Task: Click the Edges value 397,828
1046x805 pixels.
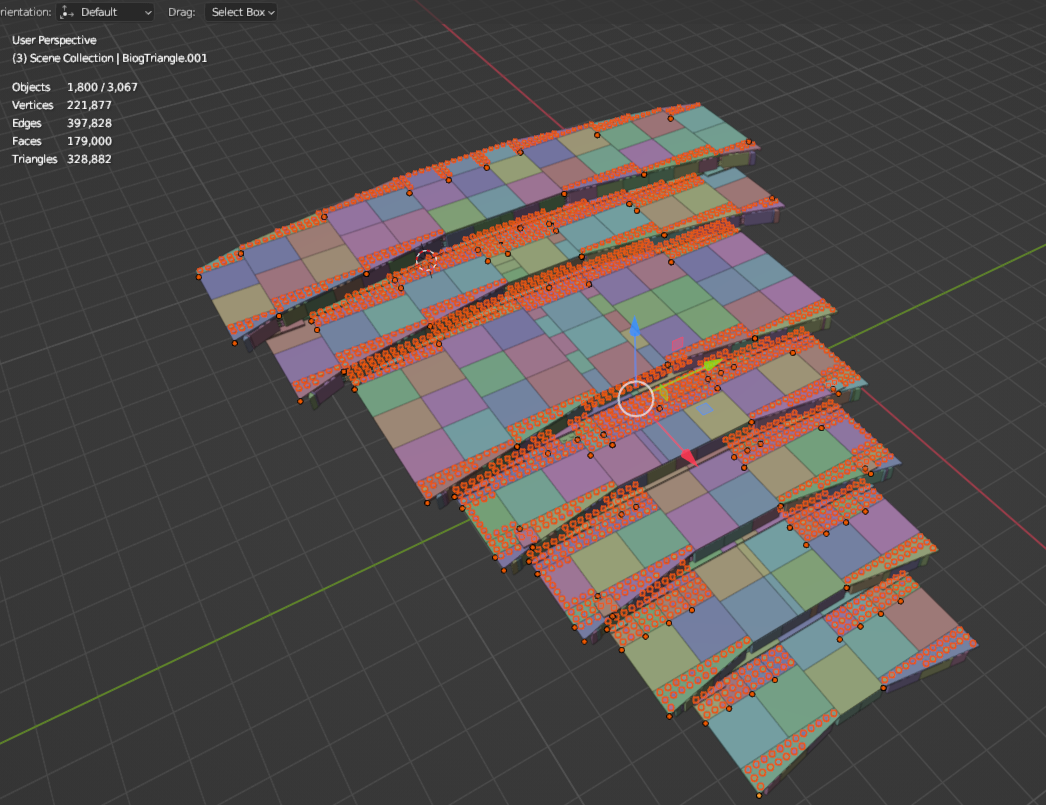Action: [x=89, y=123]
